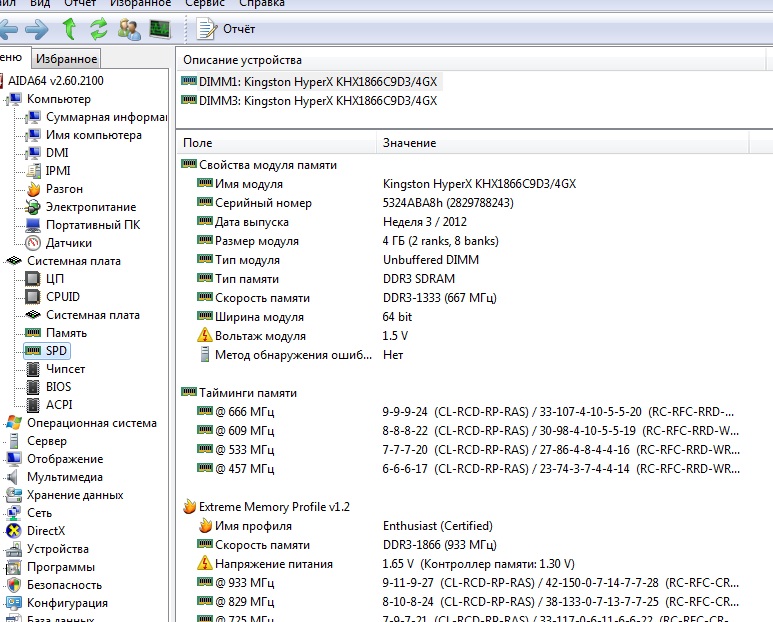Expand the Конфигурация node
This screenshot has width=773, height=622.
67,603
